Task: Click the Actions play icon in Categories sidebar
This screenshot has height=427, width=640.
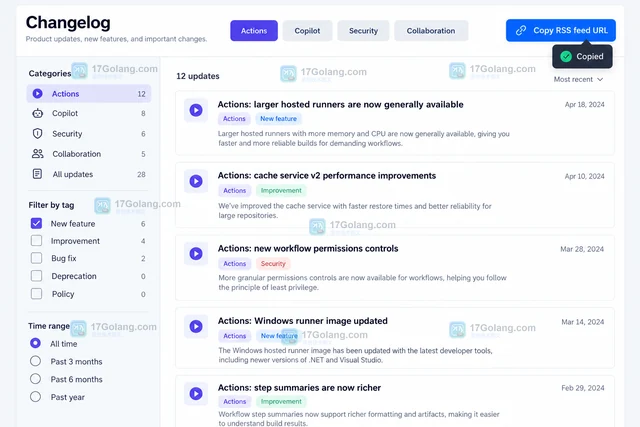Action: click(37, 93)
